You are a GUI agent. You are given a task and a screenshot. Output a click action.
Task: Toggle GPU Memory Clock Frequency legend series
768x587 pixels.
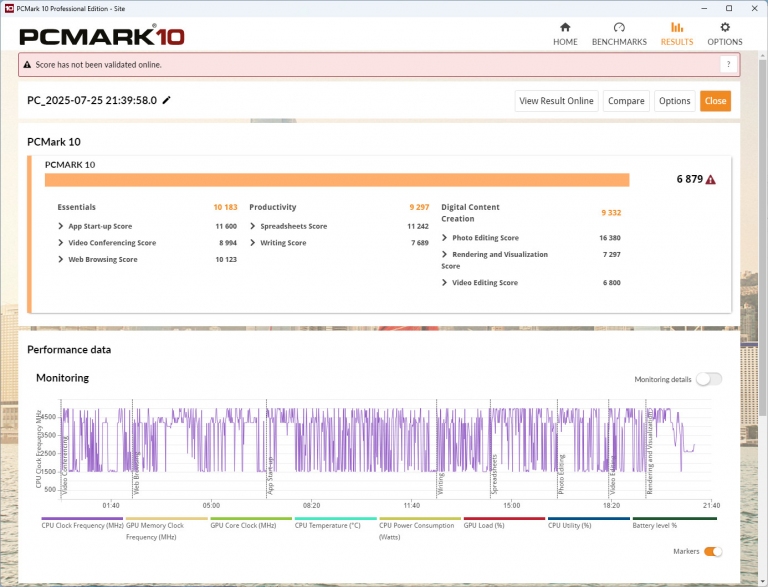167,530
